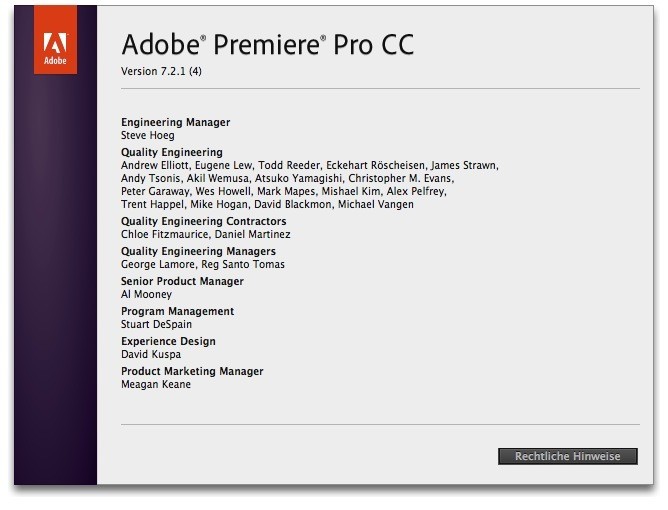
Task: Click the Adobe Premiere Pro CC title
Action: [x=267, y=45]
